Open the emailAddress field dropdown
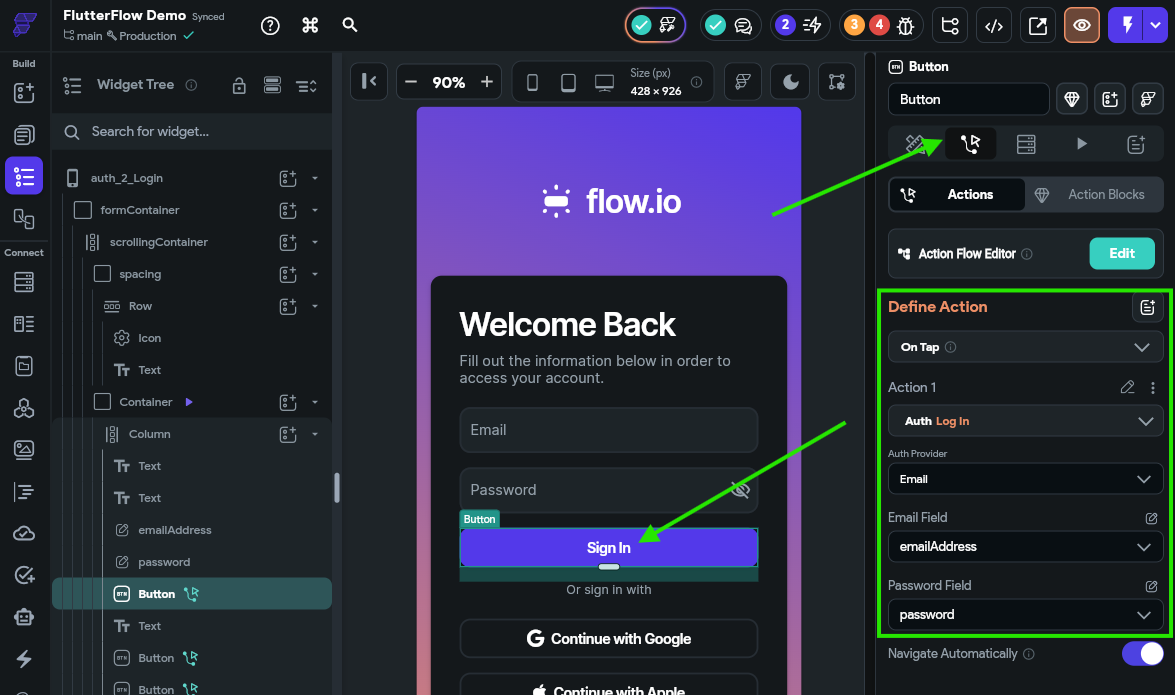The image size is (1175, 695). 1025,547
